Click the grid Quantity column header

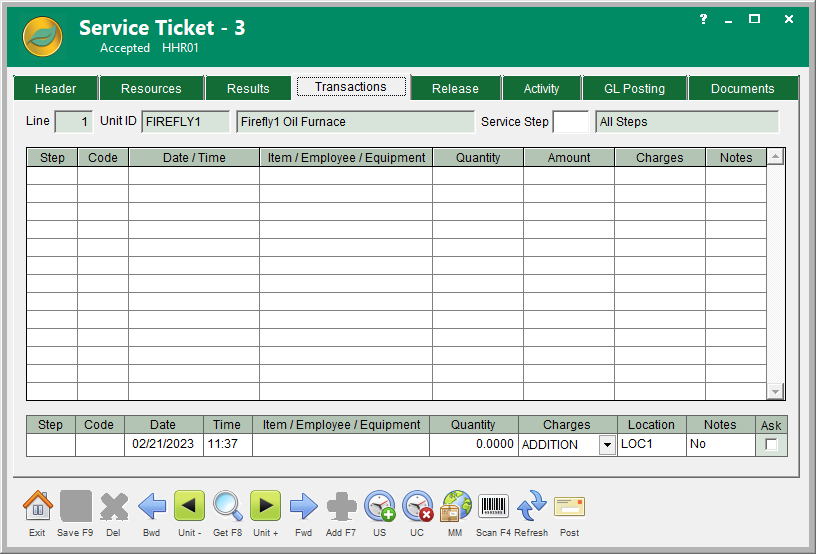(478, 158)
